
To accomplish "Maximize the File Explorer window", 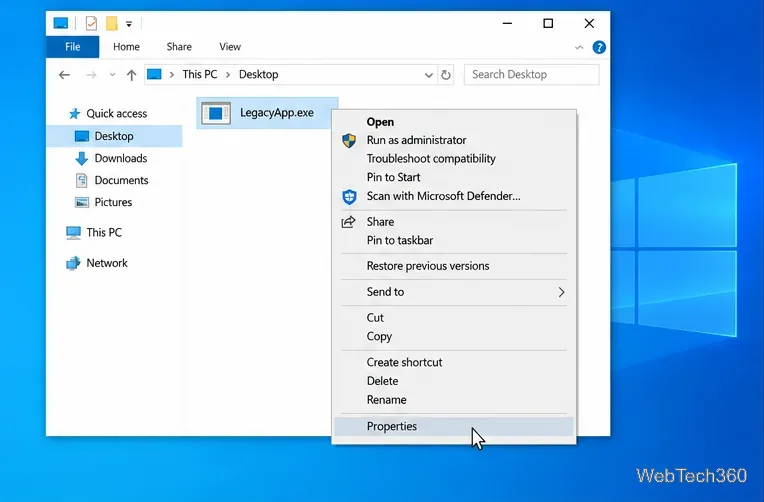I will tap(548, 23).
